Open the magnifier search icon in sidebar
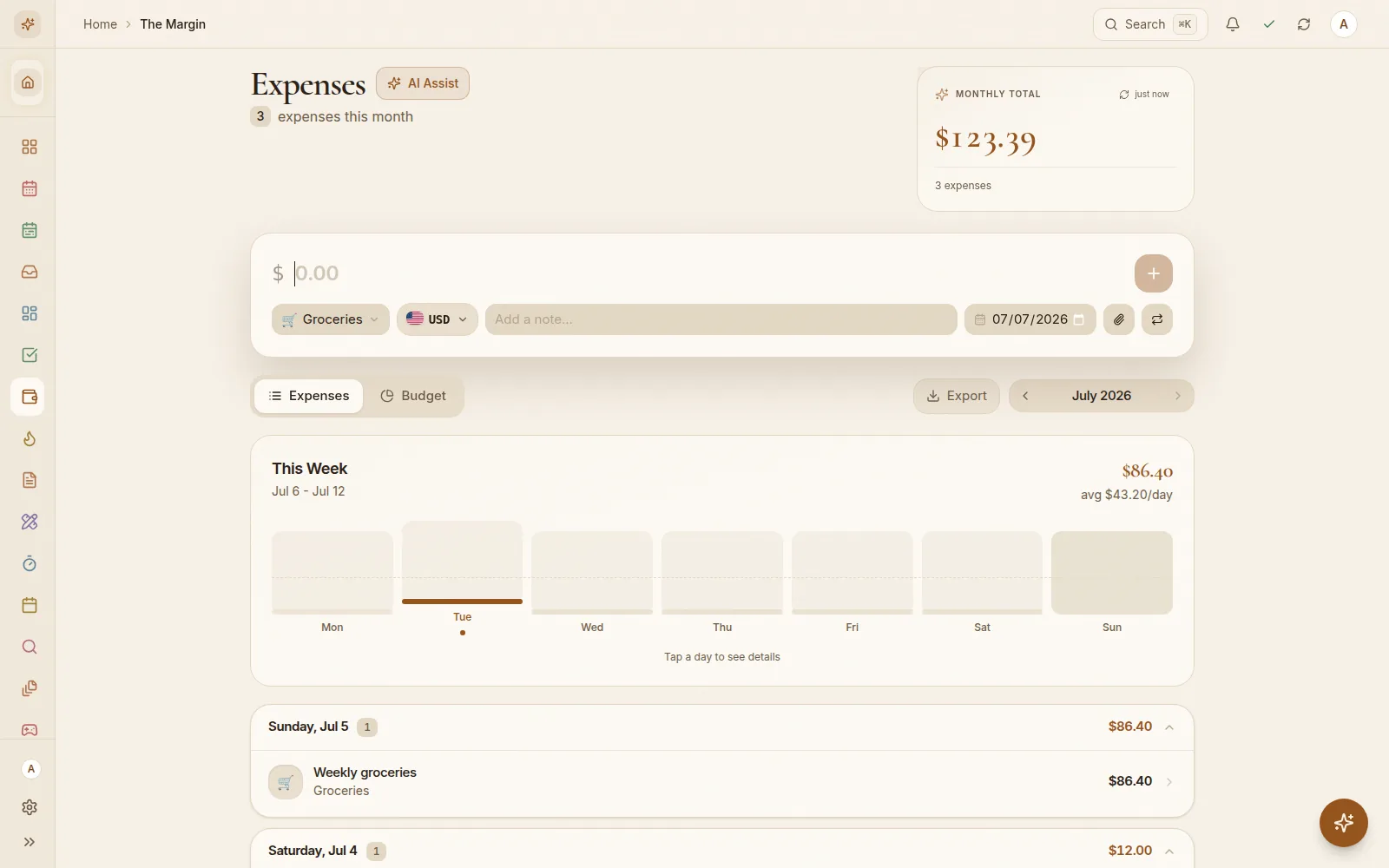 (x=30, y=647)
